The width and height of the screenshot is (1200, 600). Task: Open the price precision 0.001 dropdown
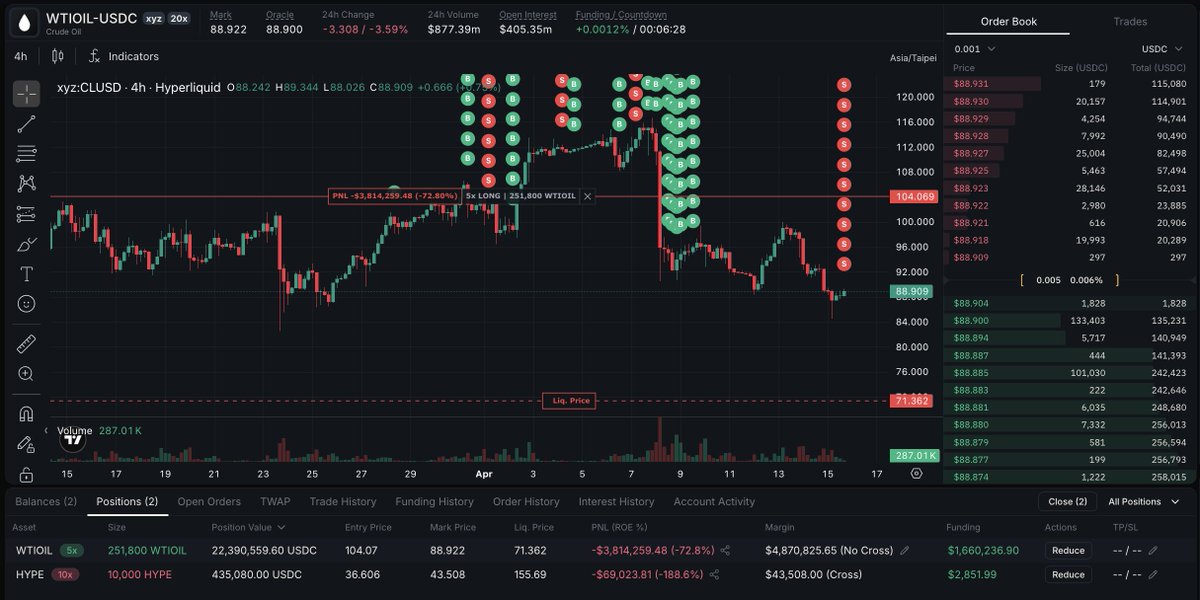(x=975, y=49)
